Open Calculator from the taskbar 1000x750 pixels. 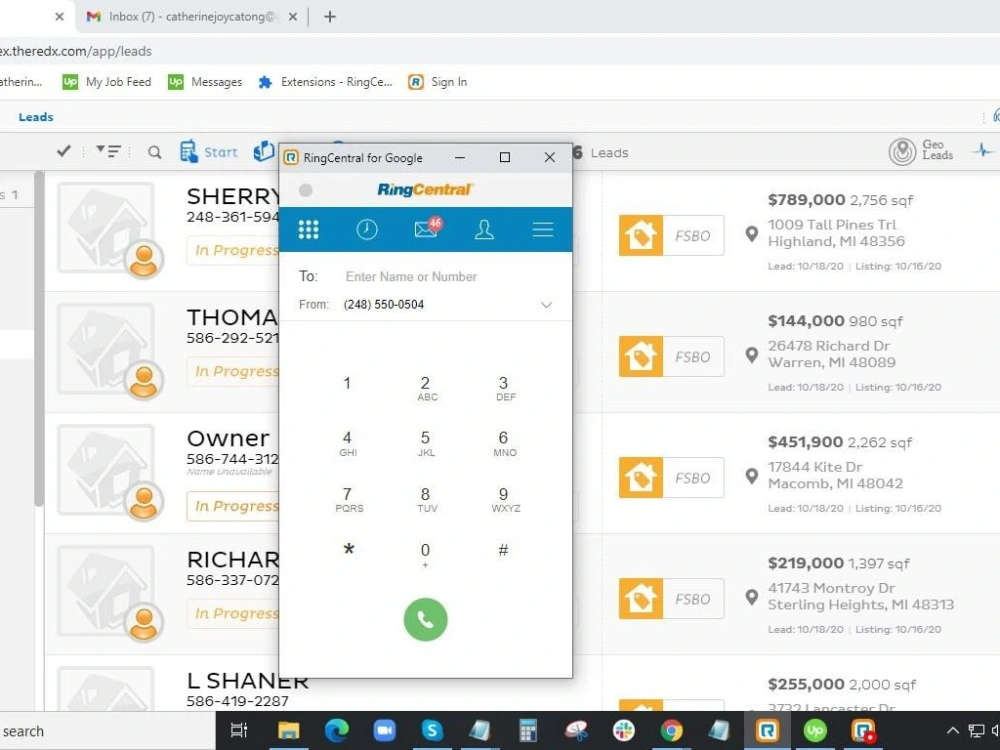click(528, 730)
